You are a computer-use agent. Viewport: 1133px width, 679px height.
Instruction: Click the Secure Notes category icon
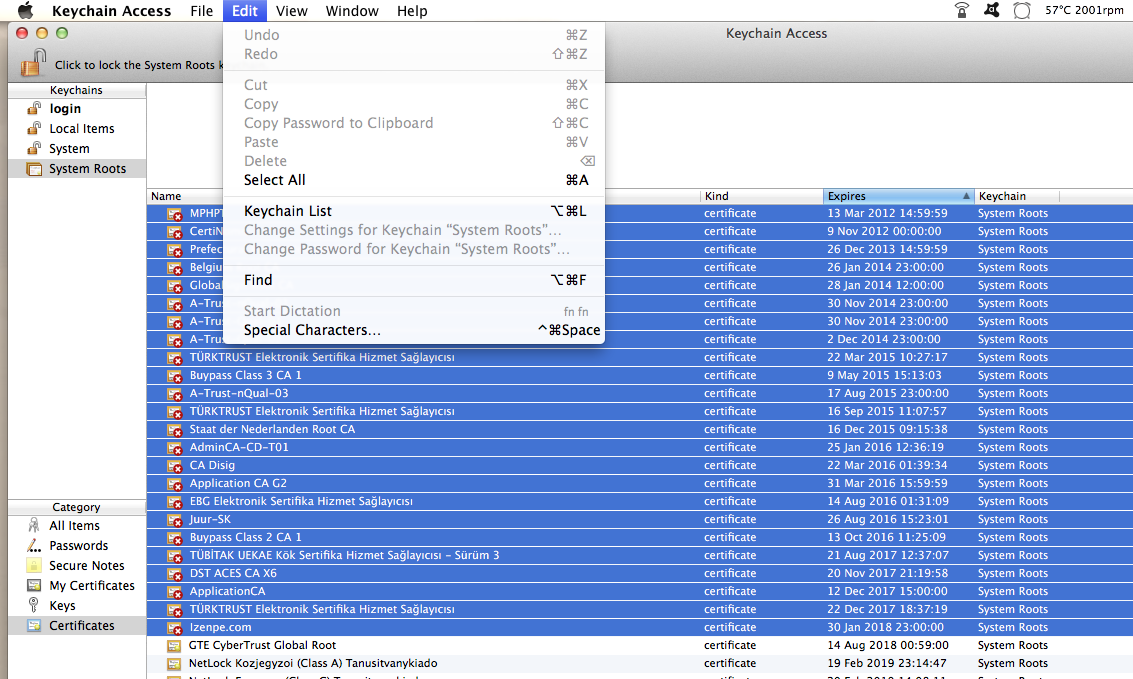[34, 566]
